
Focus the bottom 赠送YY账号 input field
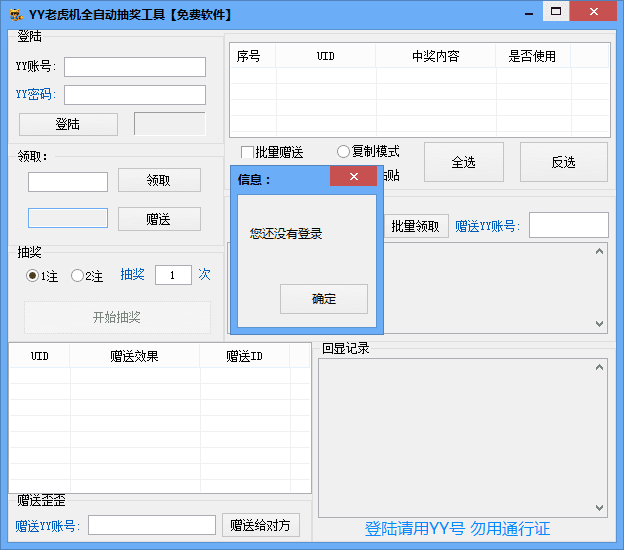152,525
